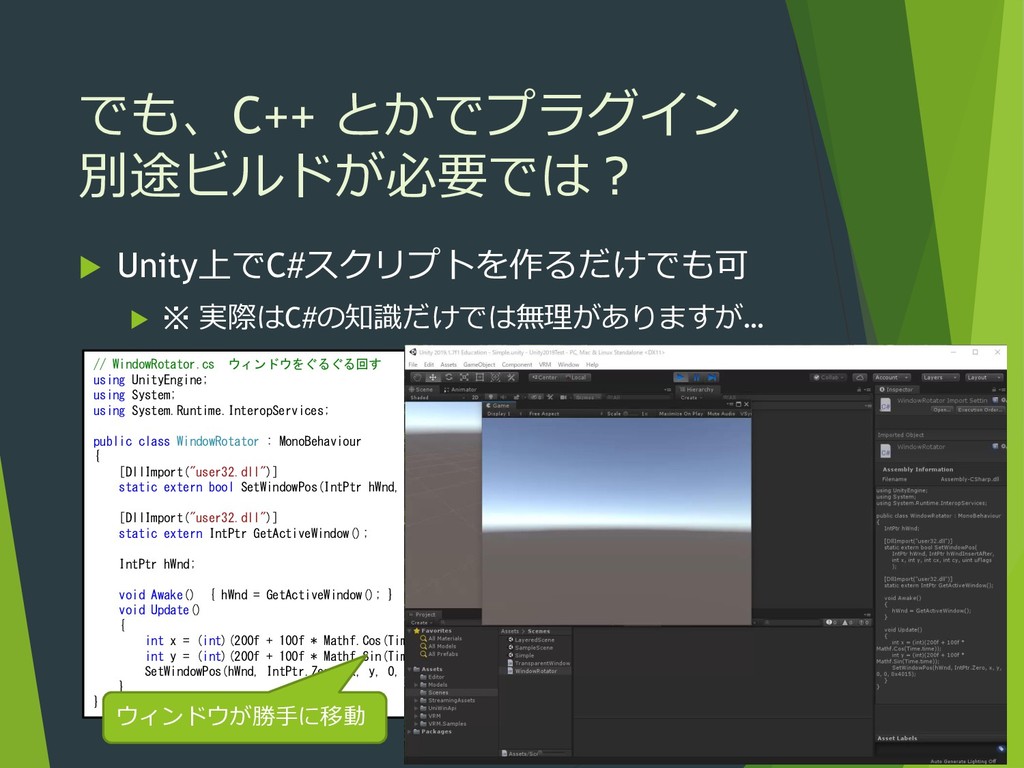The image size is (1024, 768).
Task: Click the Hierarchy search field
Action: [x=793, y=397]
